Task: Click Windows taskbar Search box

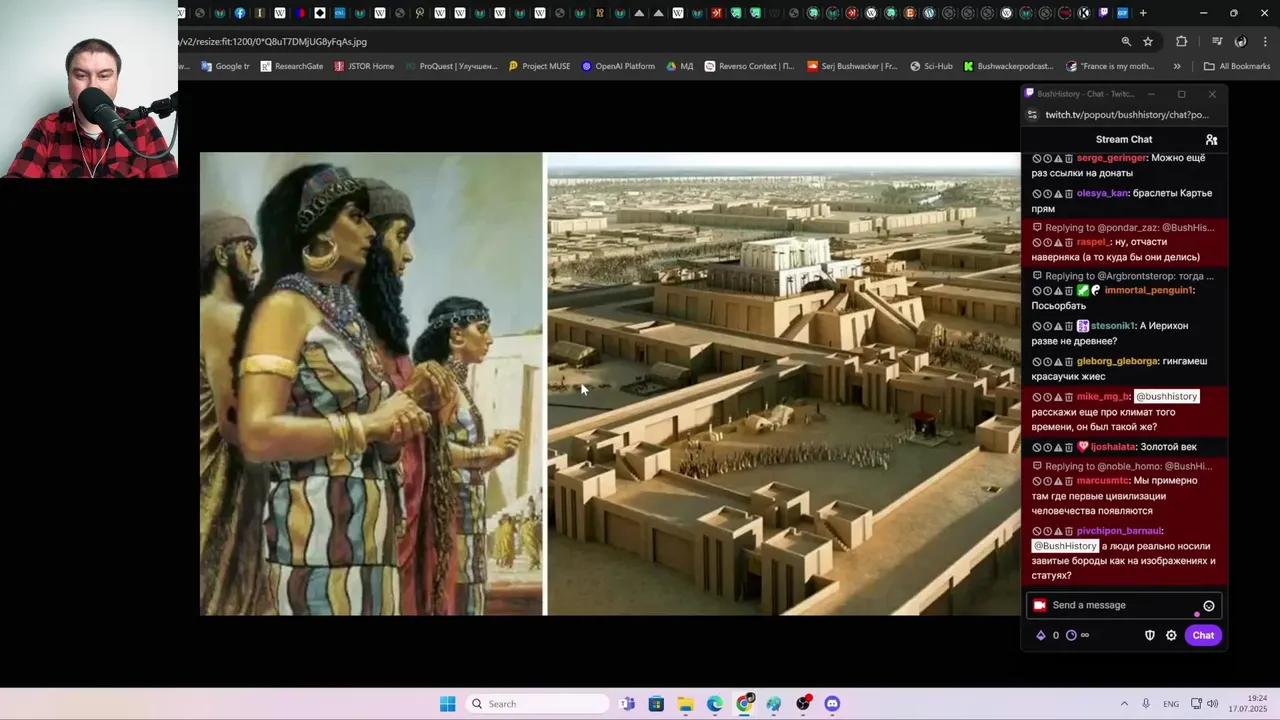Action: (538, 704)
